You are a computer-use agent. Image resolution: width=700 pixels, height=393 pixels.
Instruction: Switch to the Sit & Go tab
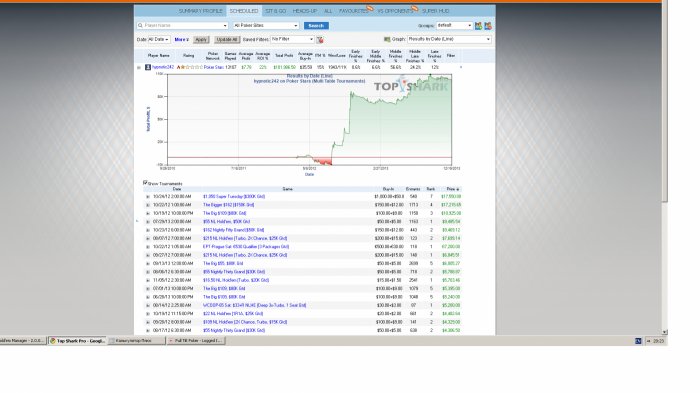(x=275, y=11)
